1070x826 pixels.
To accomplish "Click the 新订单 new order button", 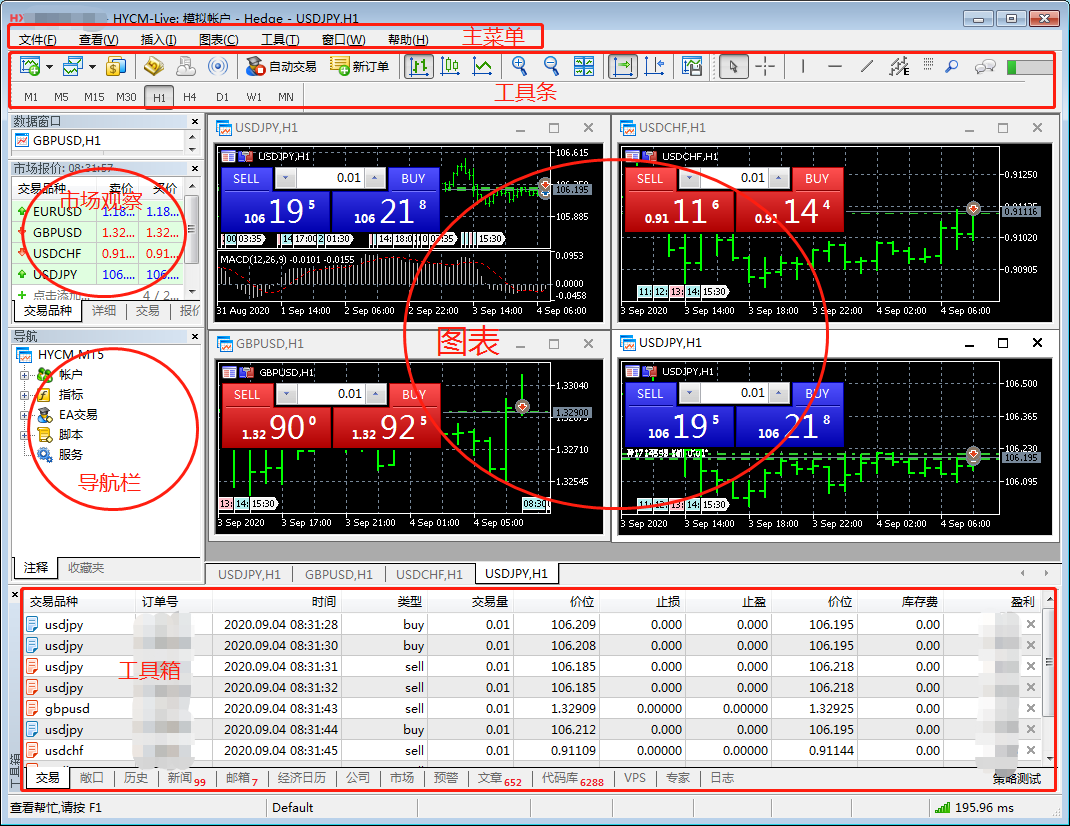I will (x=359, y=66).
